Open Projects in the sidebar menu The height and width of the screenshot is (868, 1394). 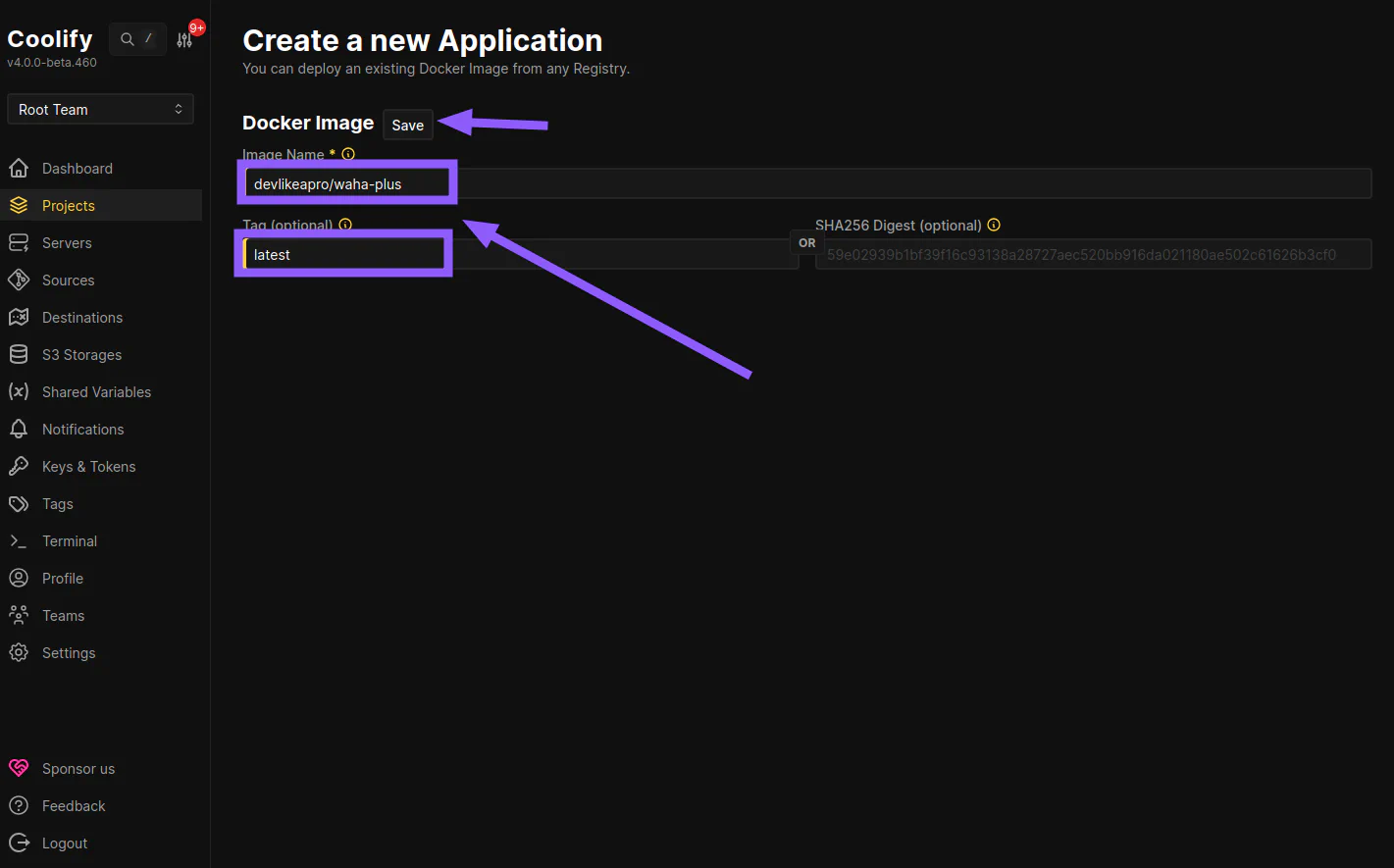coord(69,206)
